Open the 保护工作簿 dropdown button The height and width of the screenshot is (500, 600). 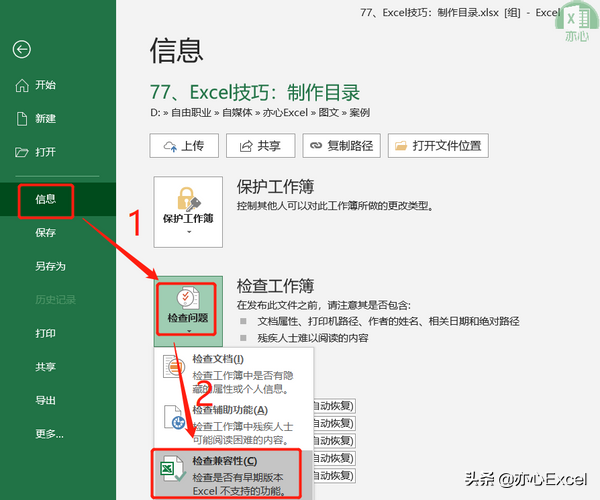pos(188,212)
